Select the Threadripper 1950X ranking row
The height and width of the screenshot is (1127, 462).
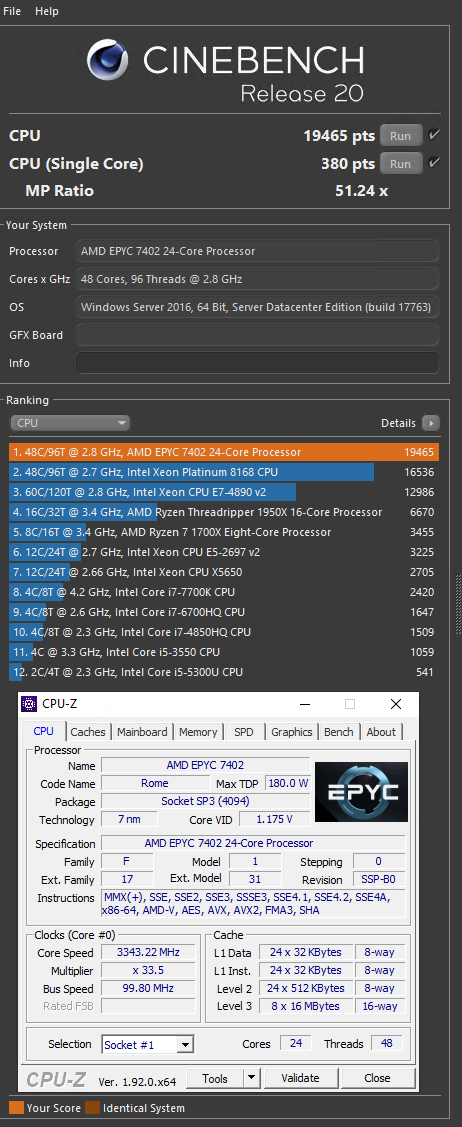223,512
